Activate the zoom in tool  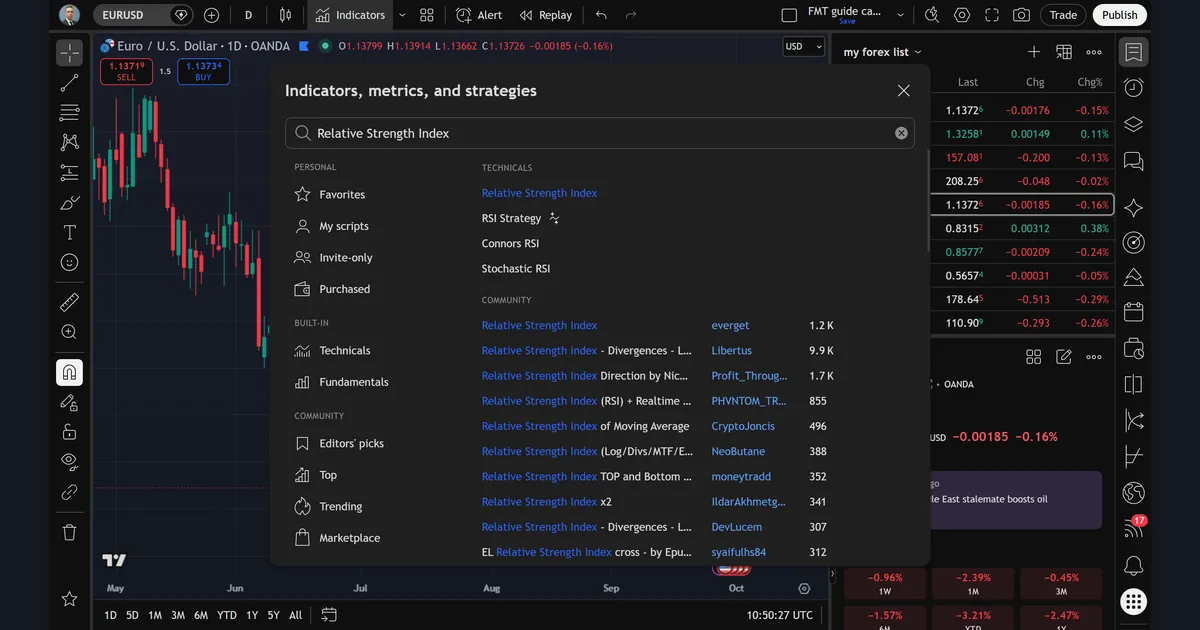[x=69, y=332]
